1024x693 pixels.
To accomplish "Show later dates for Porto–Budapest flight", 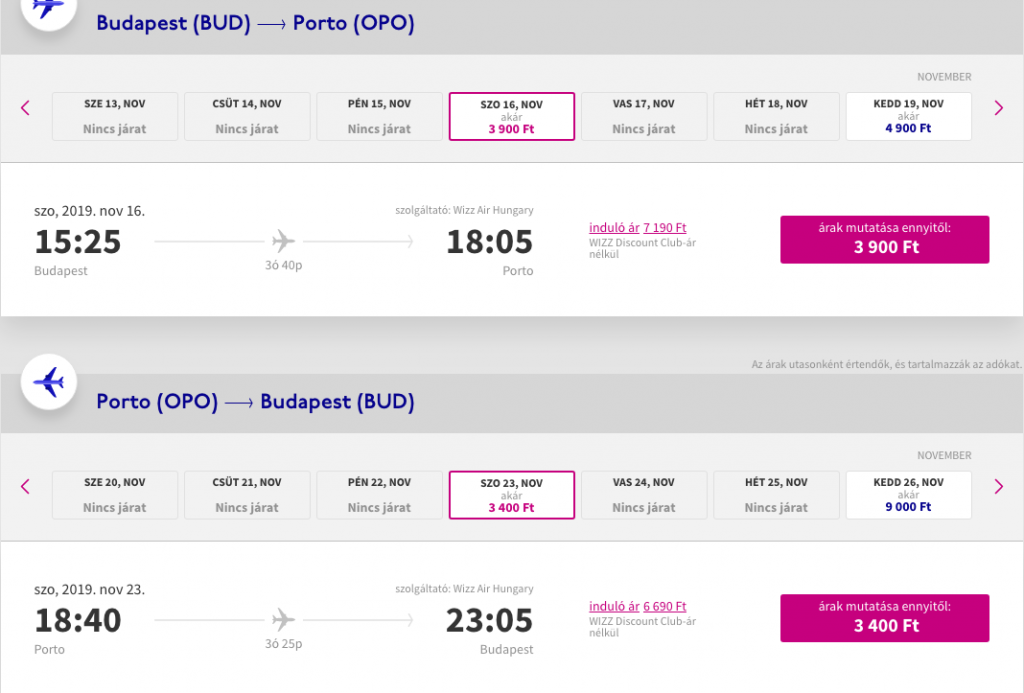I will (x=999, y=487).
